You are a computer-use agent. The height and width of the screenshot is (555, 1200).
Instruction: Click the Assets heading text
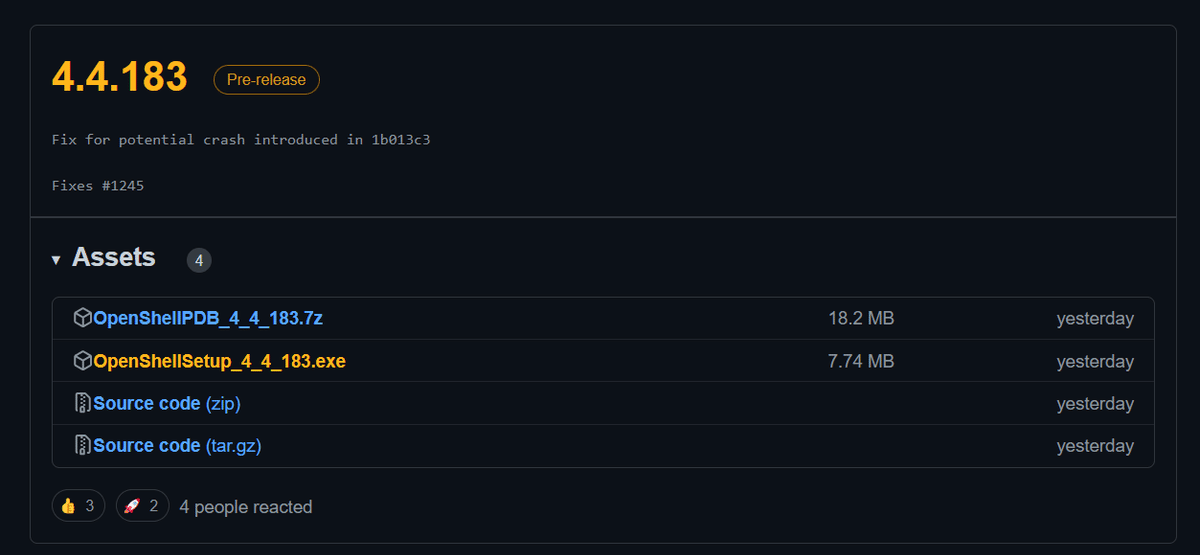click(x=114, y=257)
